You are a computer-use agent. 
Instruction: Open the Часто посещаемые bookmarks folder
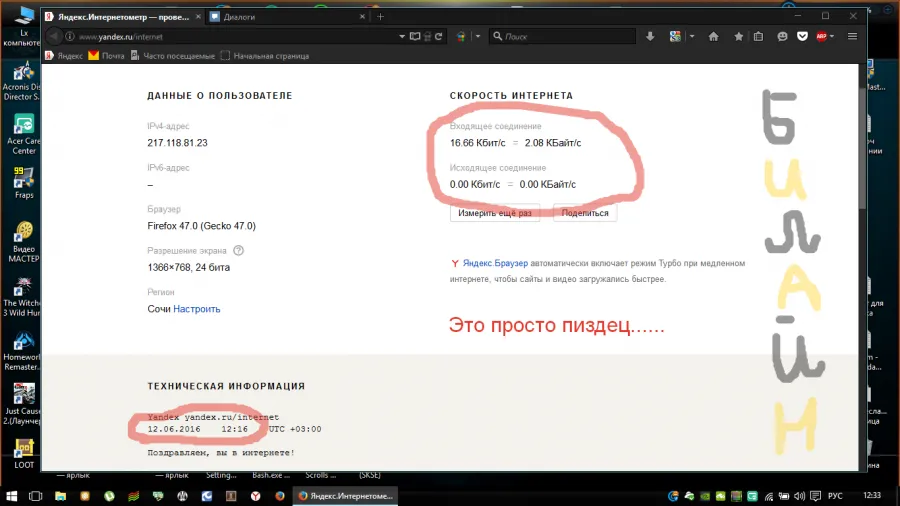coord(173,56)
